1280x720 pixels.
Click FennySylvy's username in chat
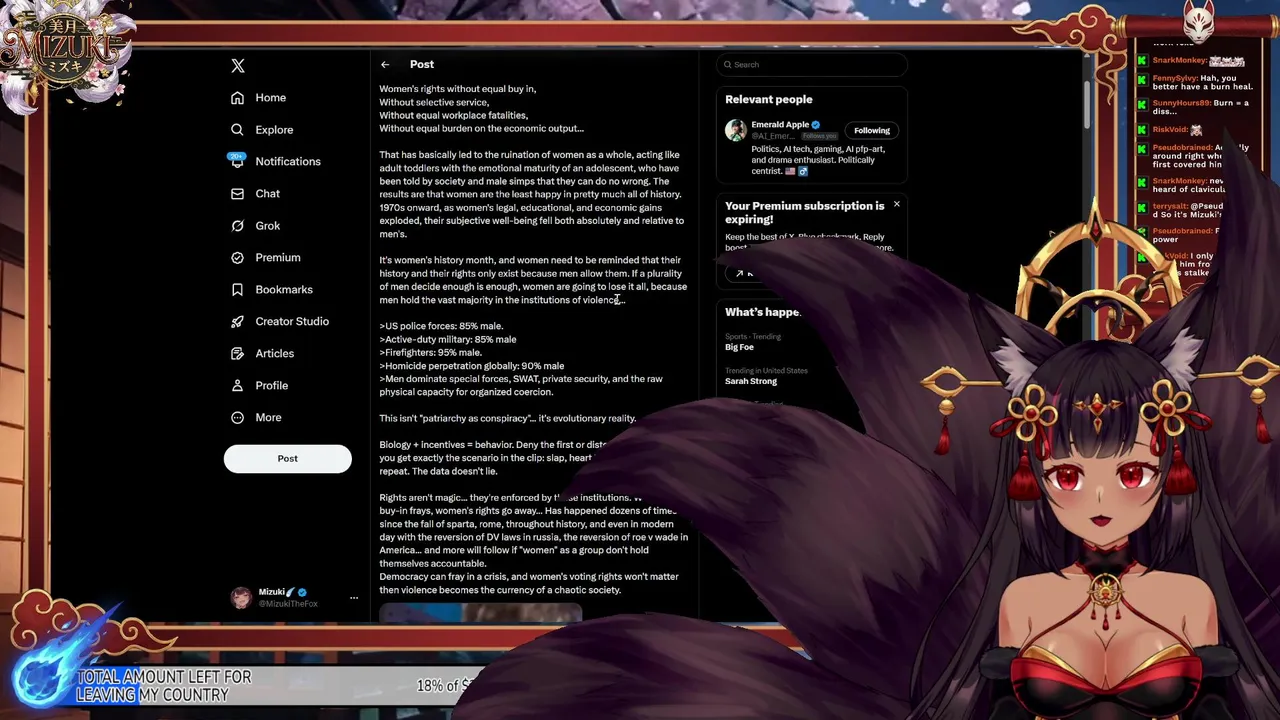1175,79
